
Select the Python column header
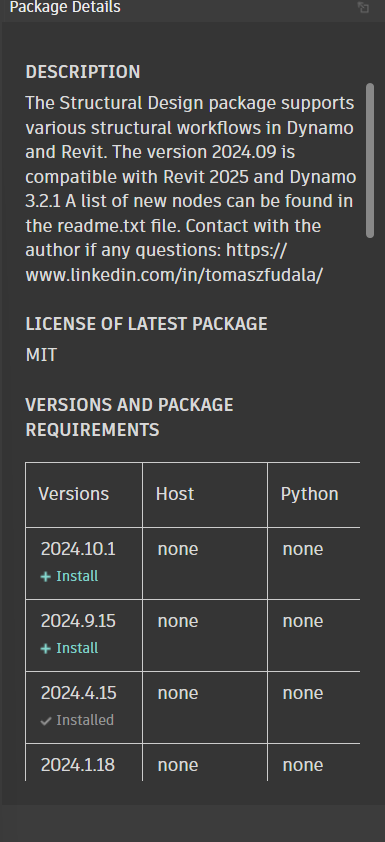click(309, 494)
